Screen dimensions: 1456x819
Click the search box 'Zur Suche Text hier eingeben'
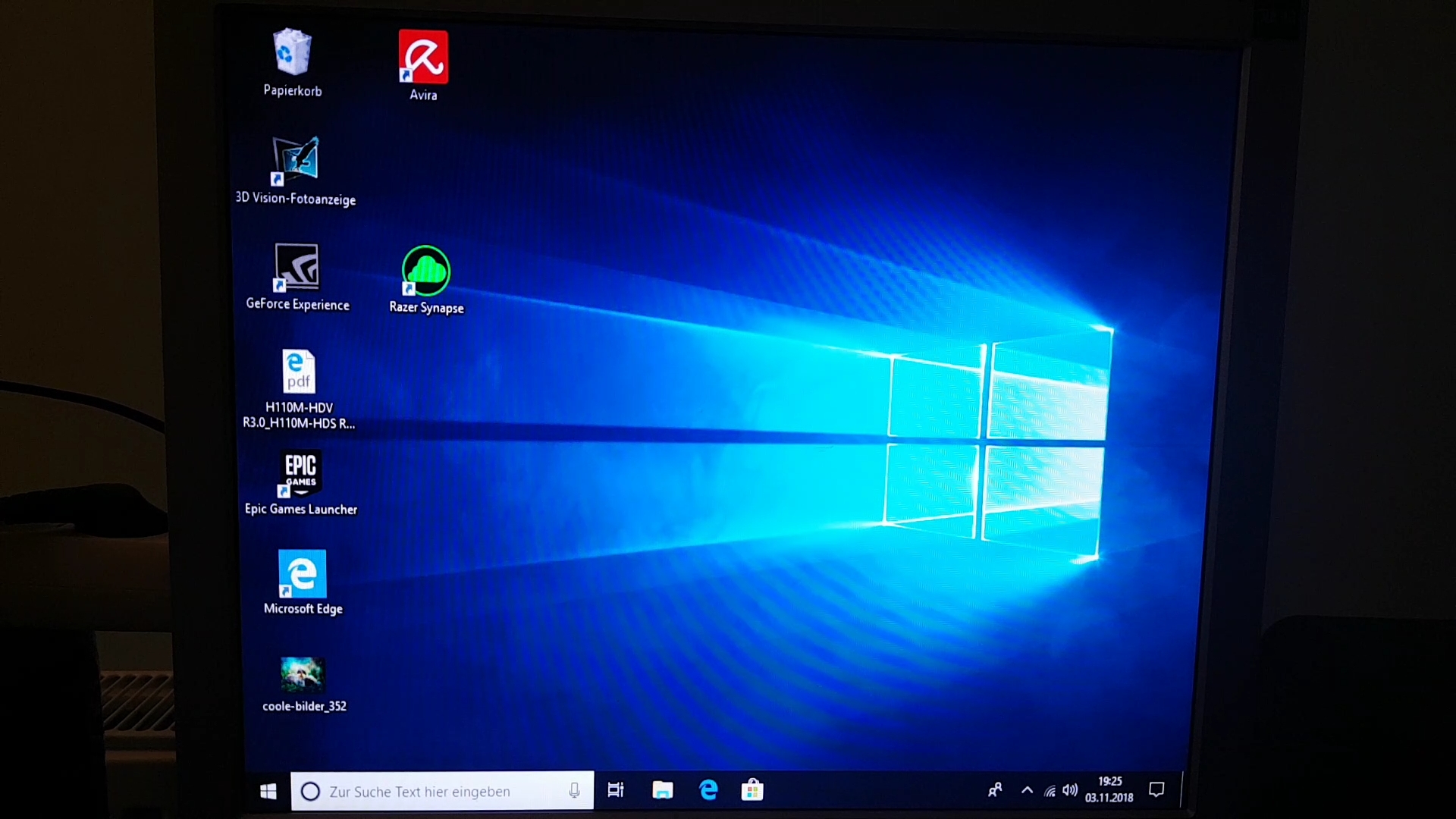pos(442,791)
